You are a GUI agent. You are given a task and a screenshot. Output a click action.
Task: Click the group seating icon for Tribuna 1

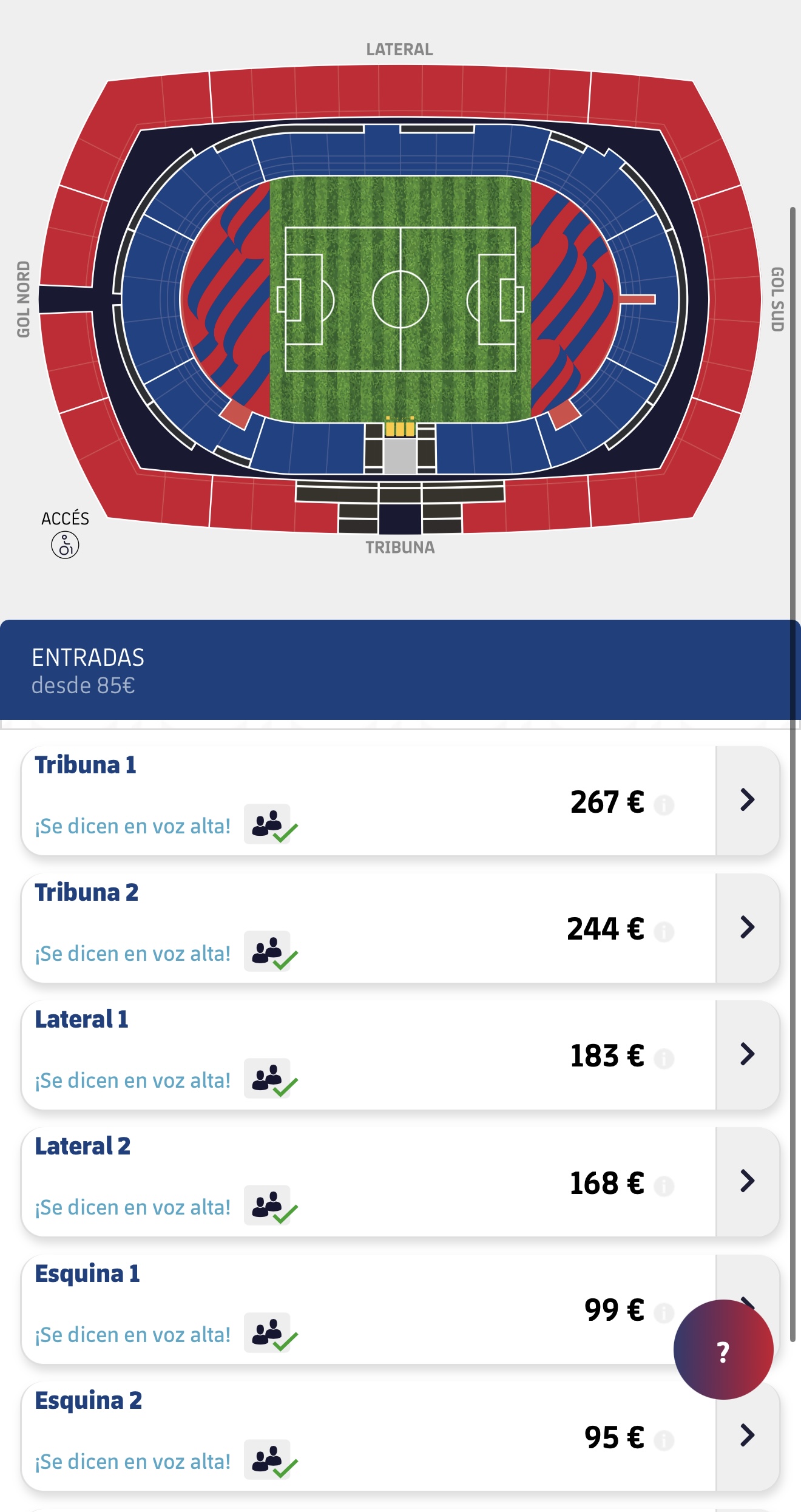[268, 824]
